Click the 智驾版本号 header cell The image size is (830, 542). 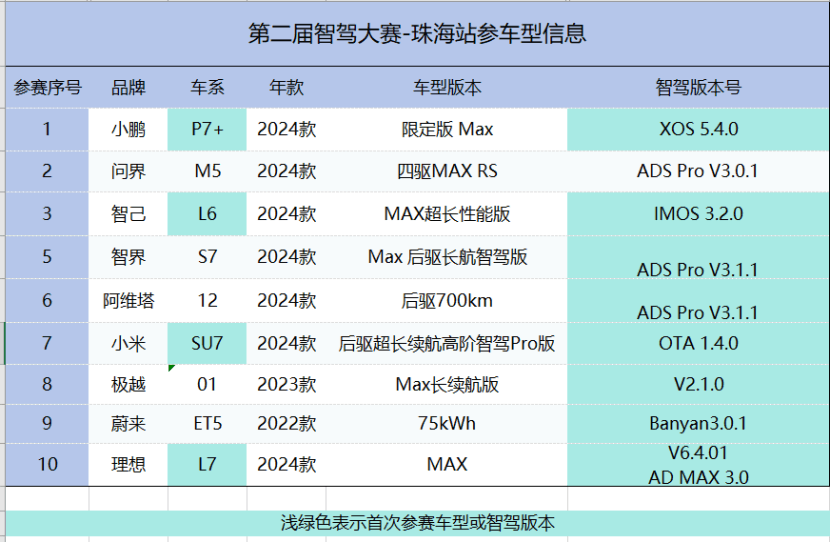pos(698,88)
